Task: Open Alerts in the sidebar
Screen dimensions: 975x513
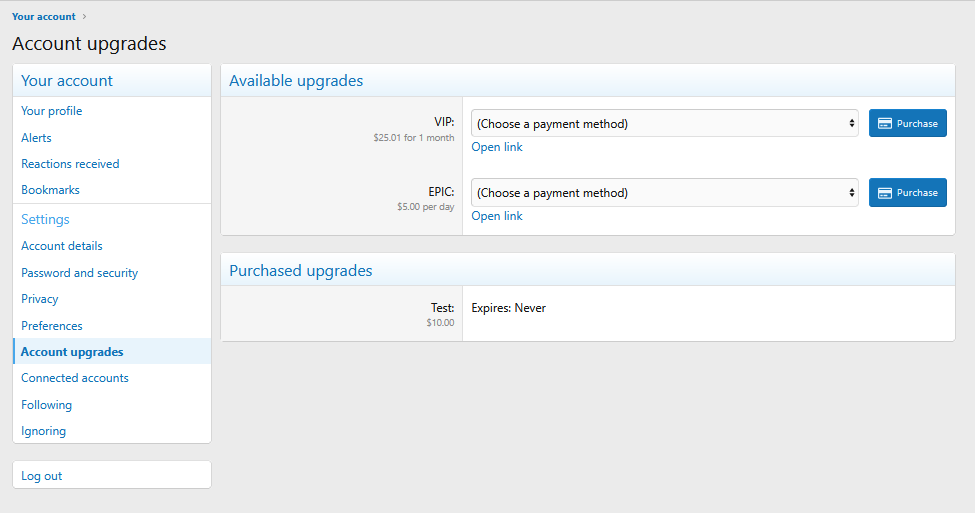Action: [37, 138]
